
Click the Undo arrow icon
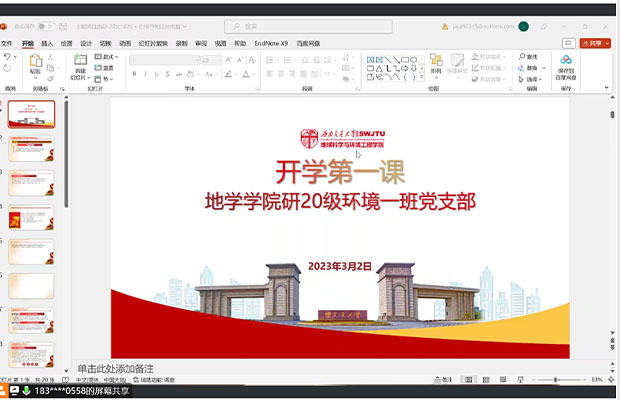click(8, 58)
